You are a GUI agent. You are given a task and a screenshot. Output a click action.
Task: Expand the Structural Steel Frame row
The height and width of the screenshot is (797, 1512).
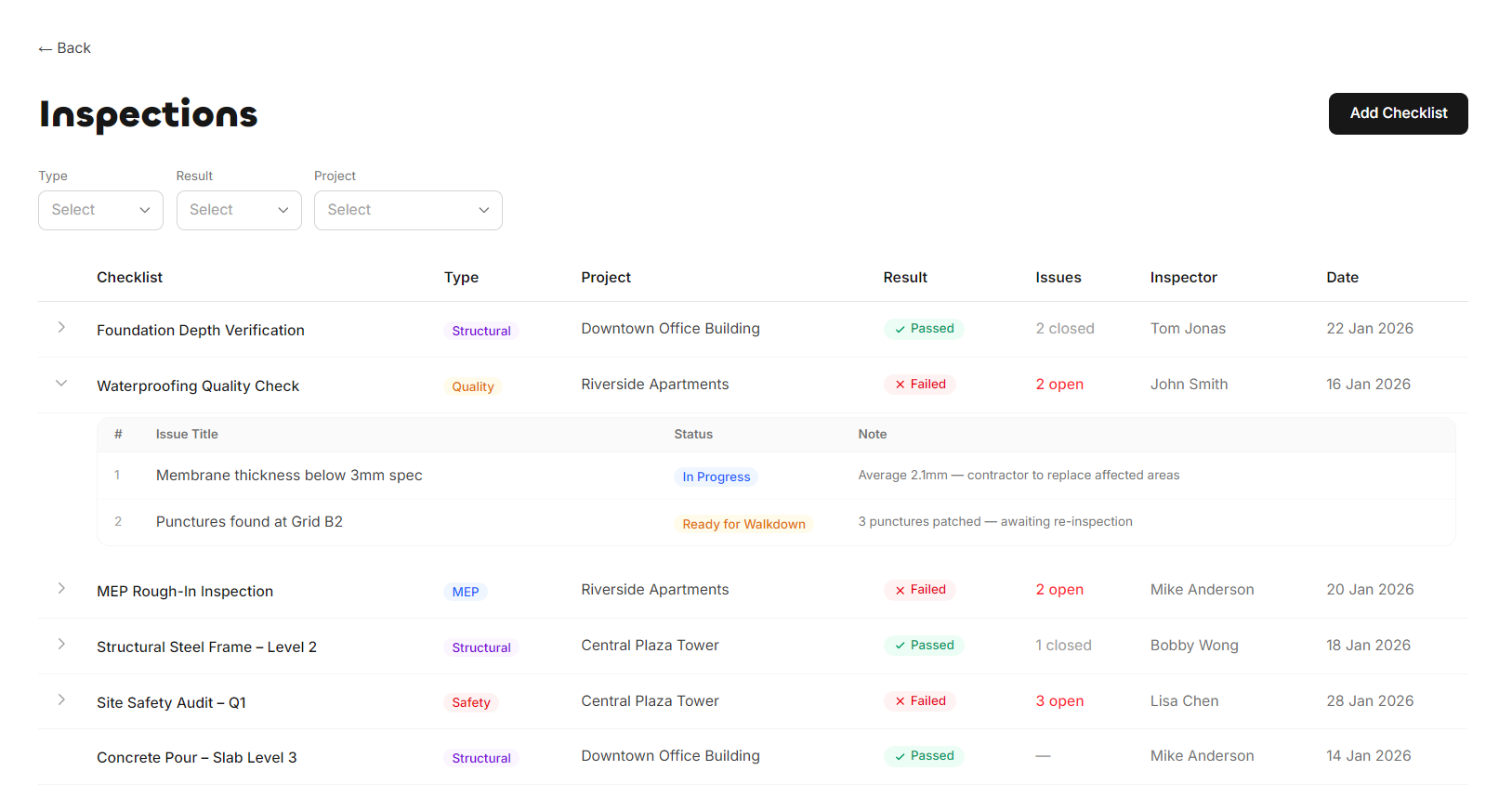(x=61, y=645)
